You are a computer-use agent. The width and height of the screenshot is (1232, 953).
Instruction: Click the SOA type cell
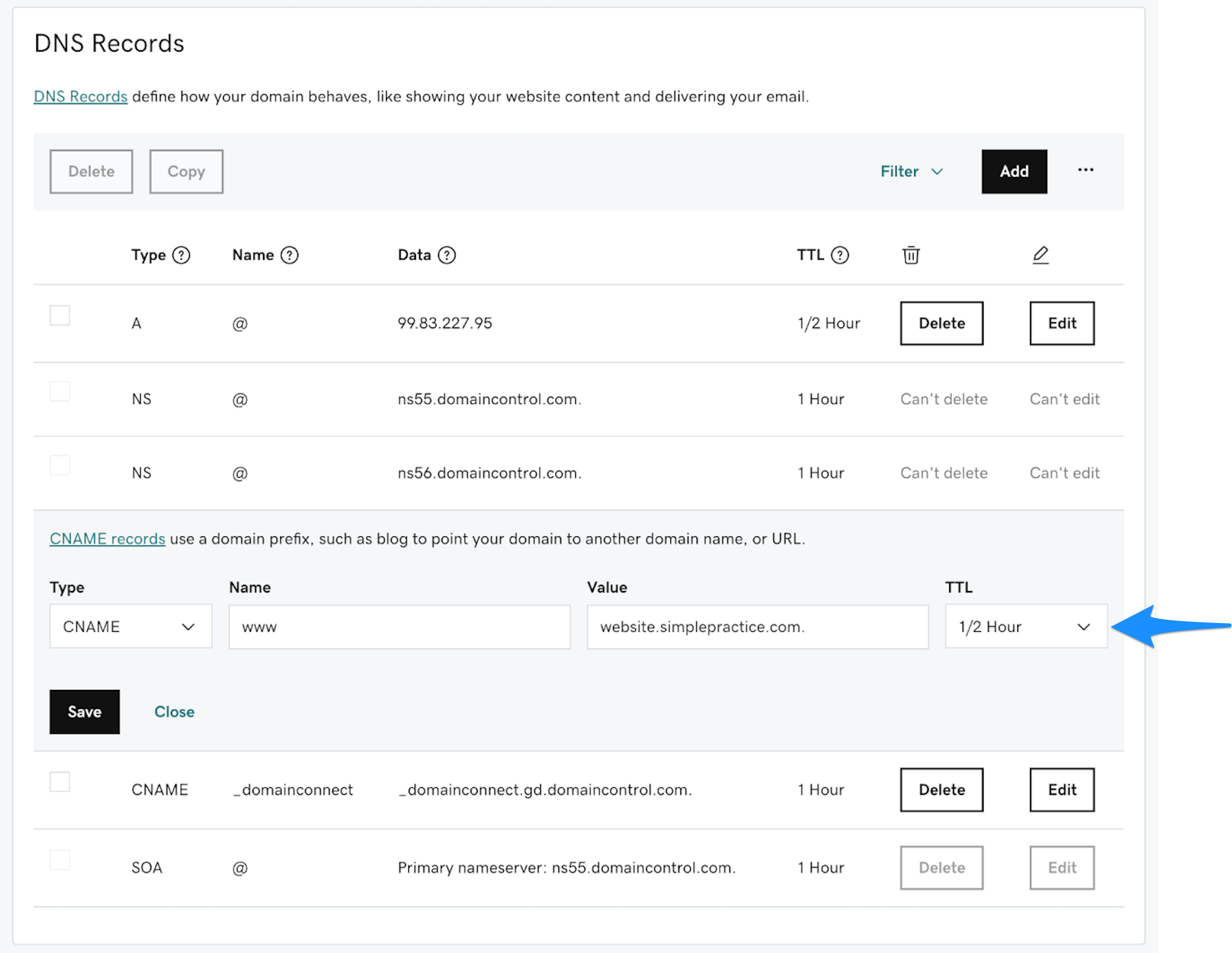pyautogui.click(x=147, y=868)
